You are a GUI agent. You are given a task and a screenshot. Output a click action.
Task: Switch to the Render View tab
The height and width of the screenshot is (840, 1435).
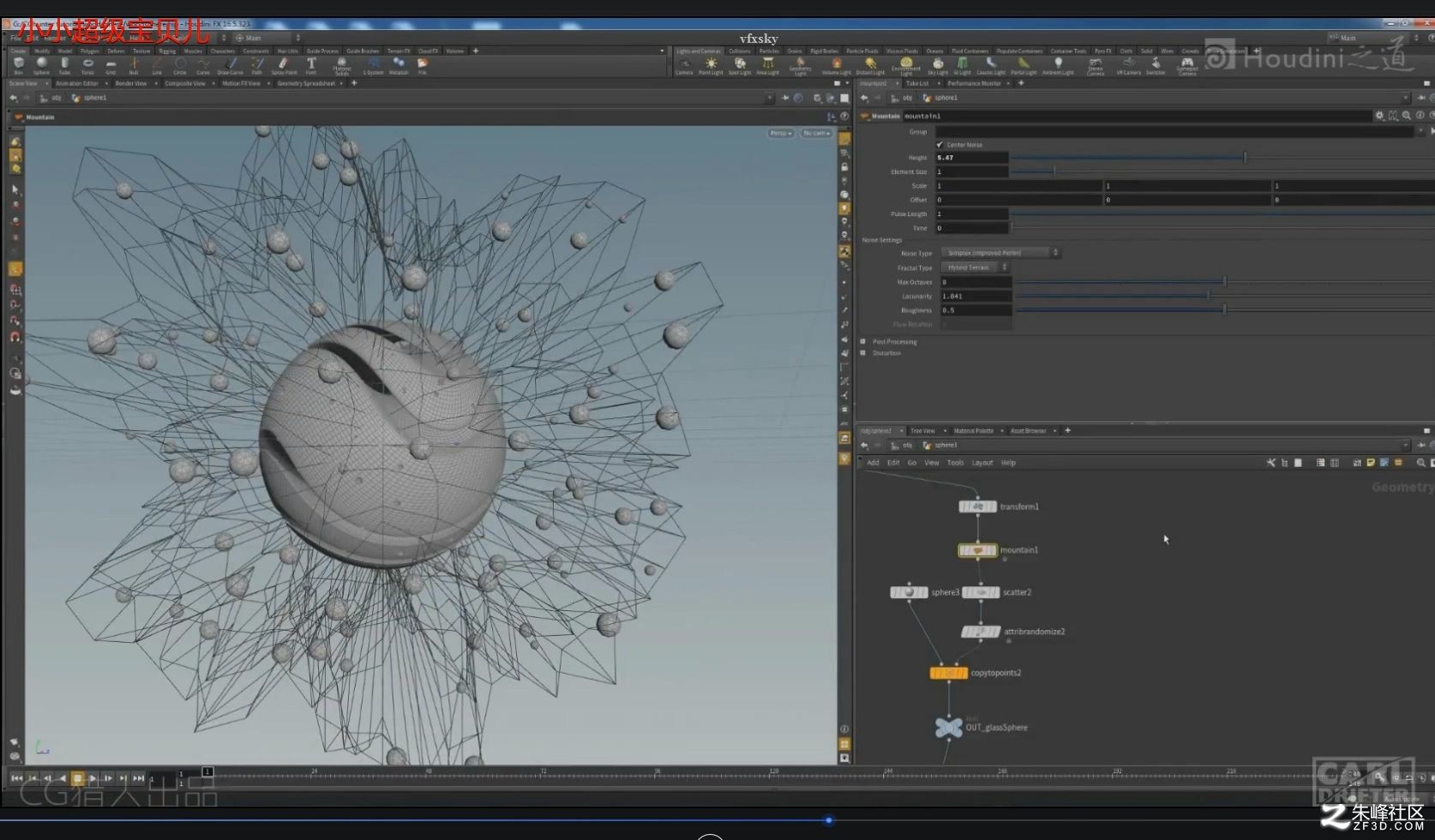[x=130, y=83]
